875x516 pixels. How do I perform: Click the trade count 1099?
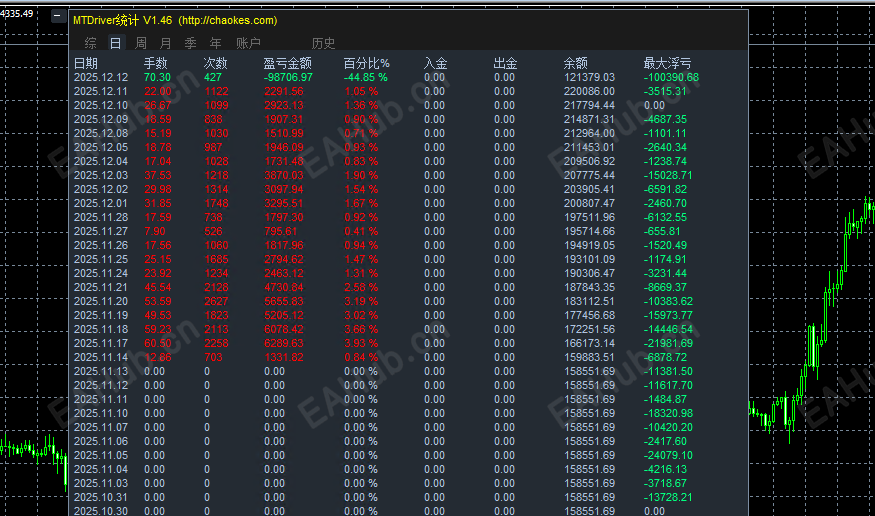pos(217,105)
